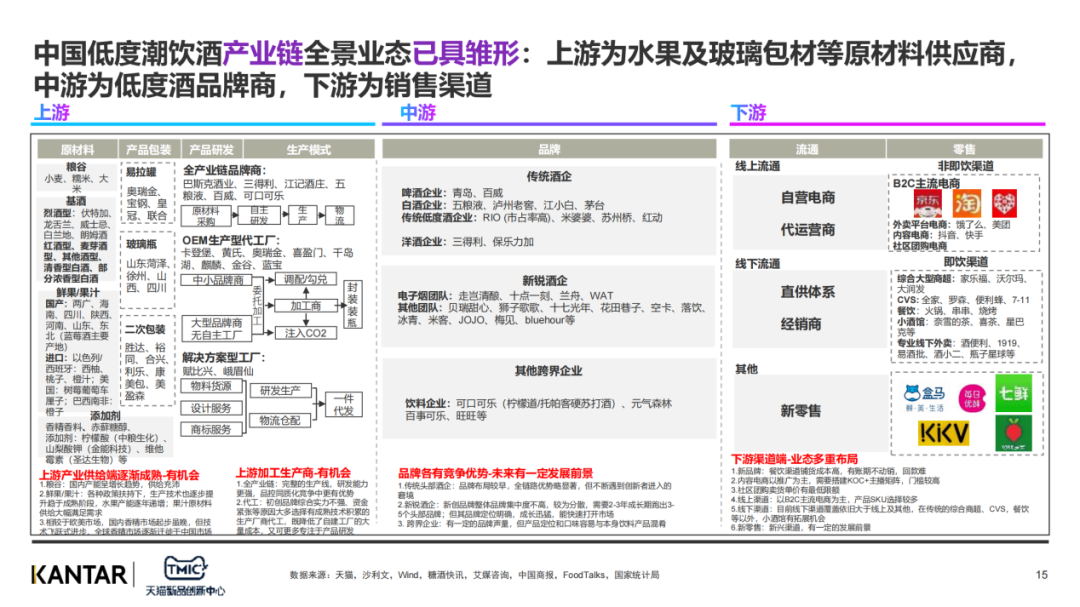1080x607 pixels.
Task: Select the 原材料 column header
Action: 77,150
